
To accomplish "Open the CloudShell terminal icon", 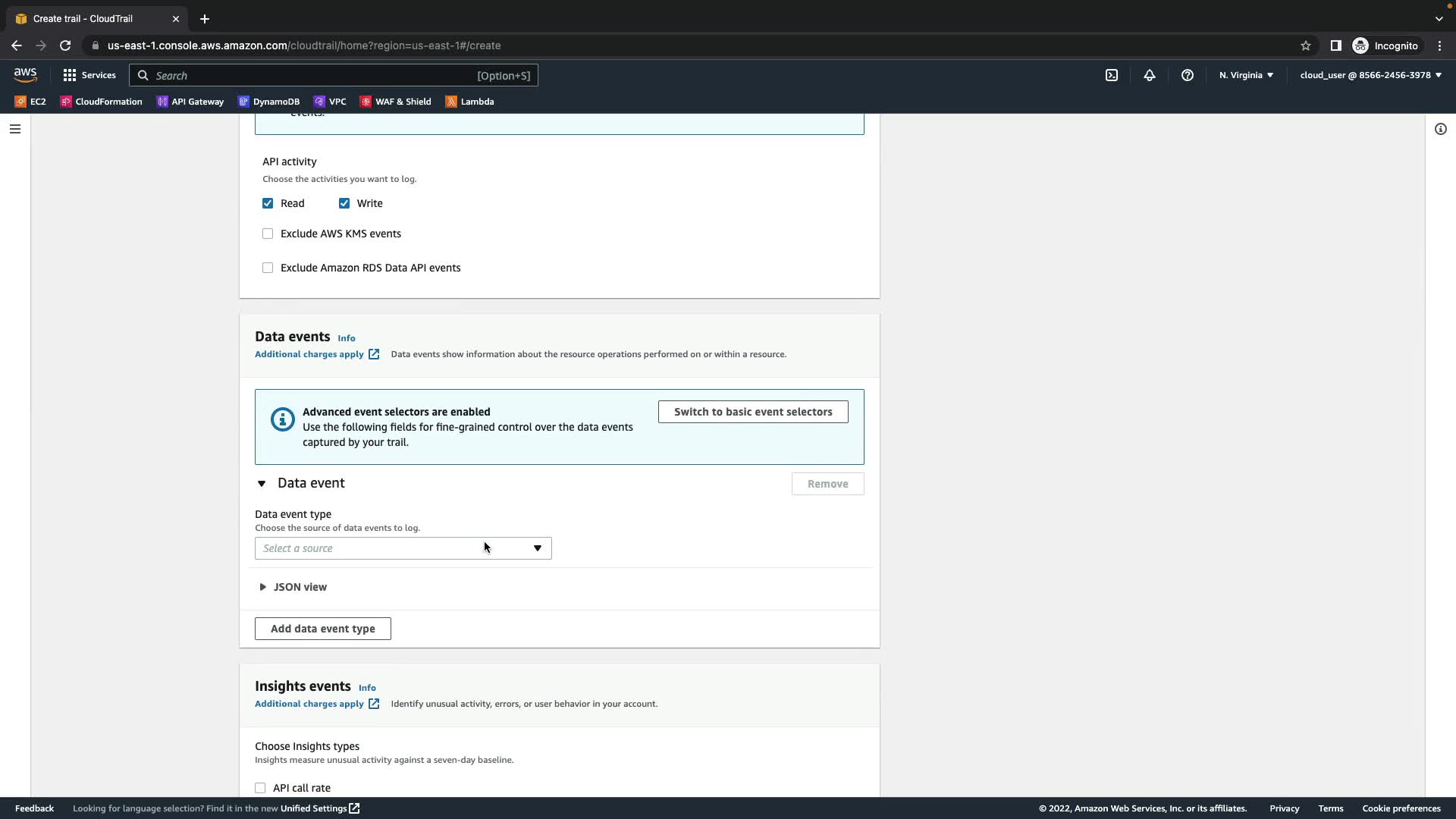I will 1112,75.
